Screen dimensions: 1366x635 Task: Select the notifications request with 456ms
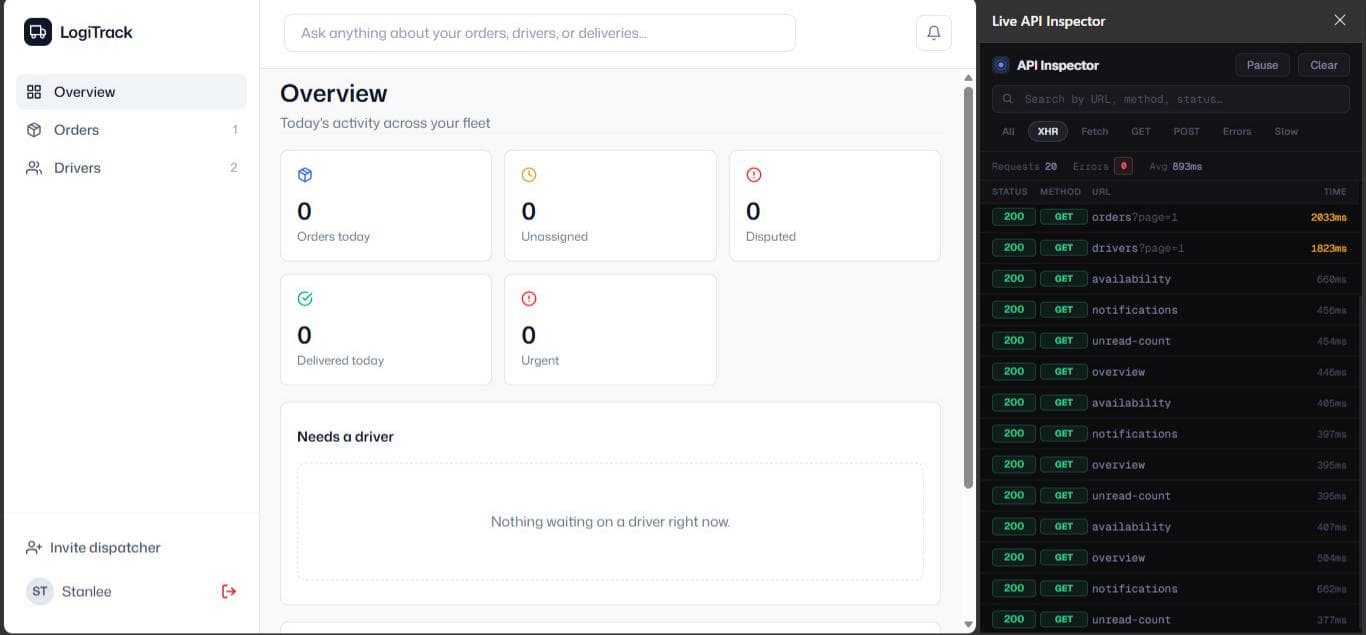1171,310
